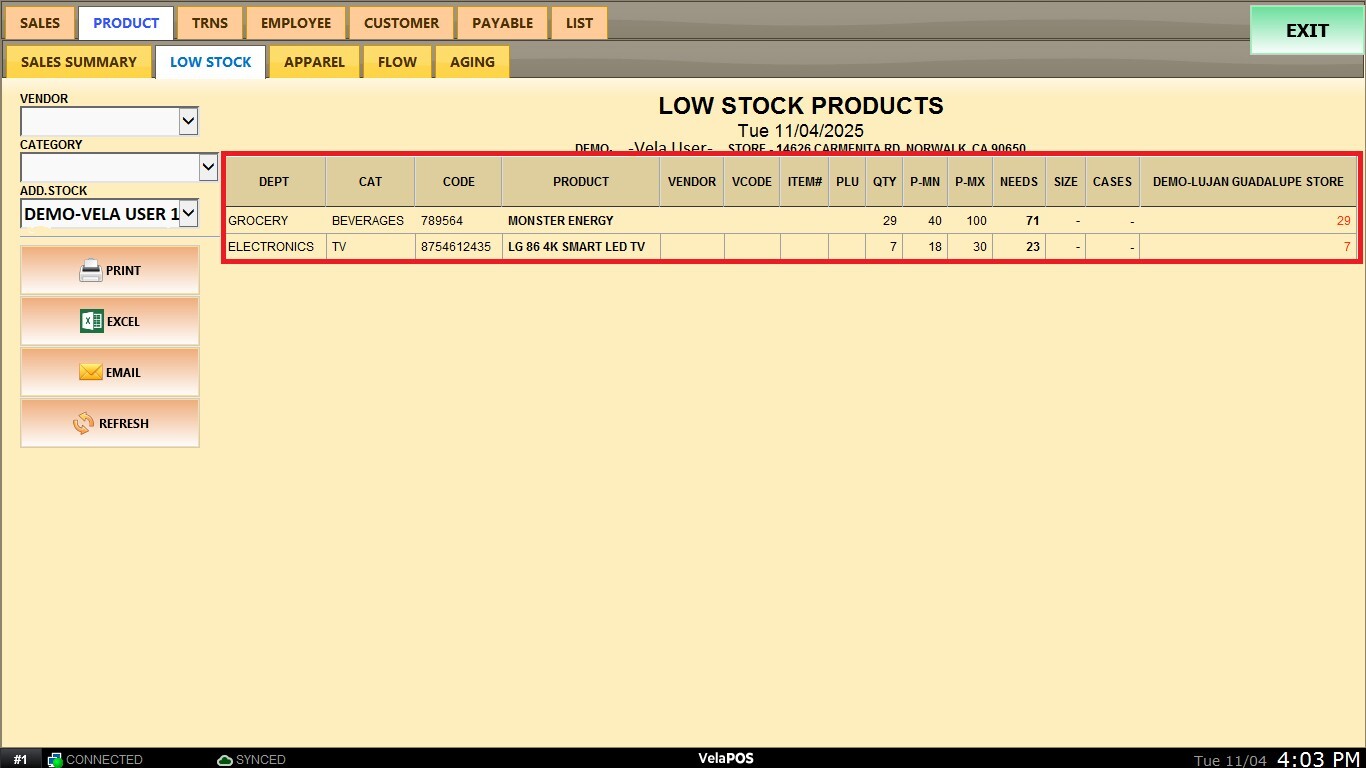1366x768 pixels.
Task: Click the email envelope icon
Action: point(91,372)
